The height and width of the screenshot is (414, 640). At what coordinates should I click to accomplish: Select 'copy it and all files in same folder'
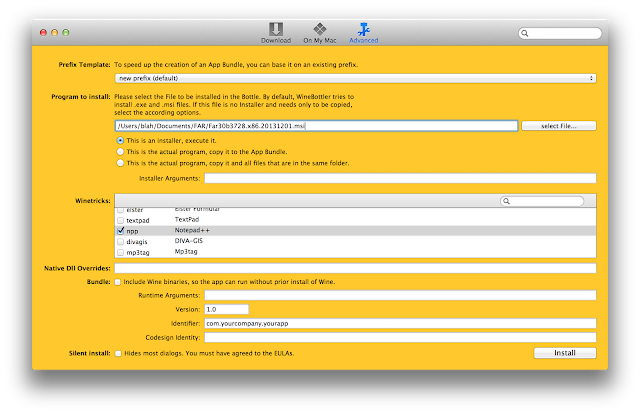[x=120, y=163]
